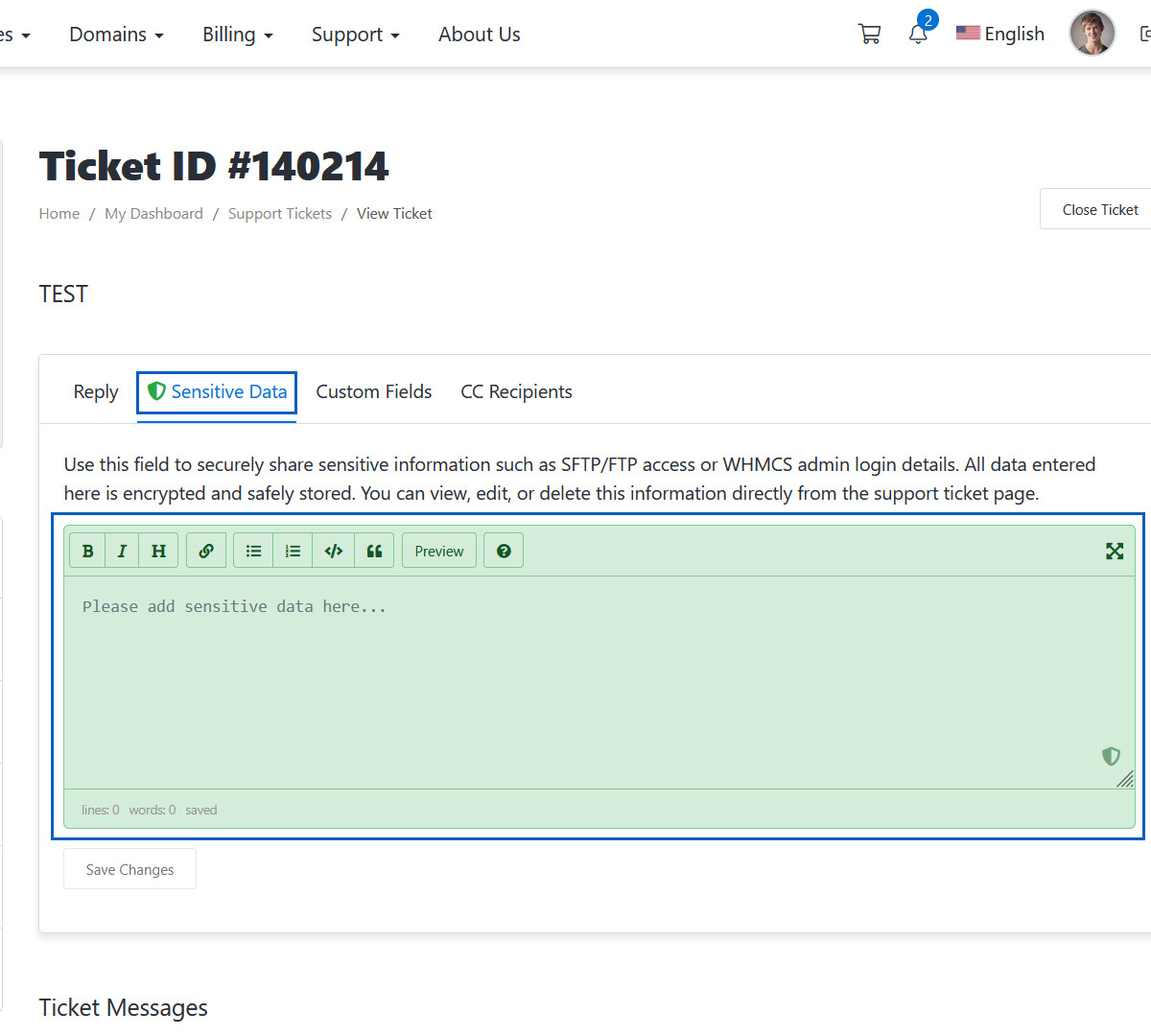The width and height of the screenshot is (1151, 1036).
Task: Switch to the Custom Fields tab
Action: [374, 391]
